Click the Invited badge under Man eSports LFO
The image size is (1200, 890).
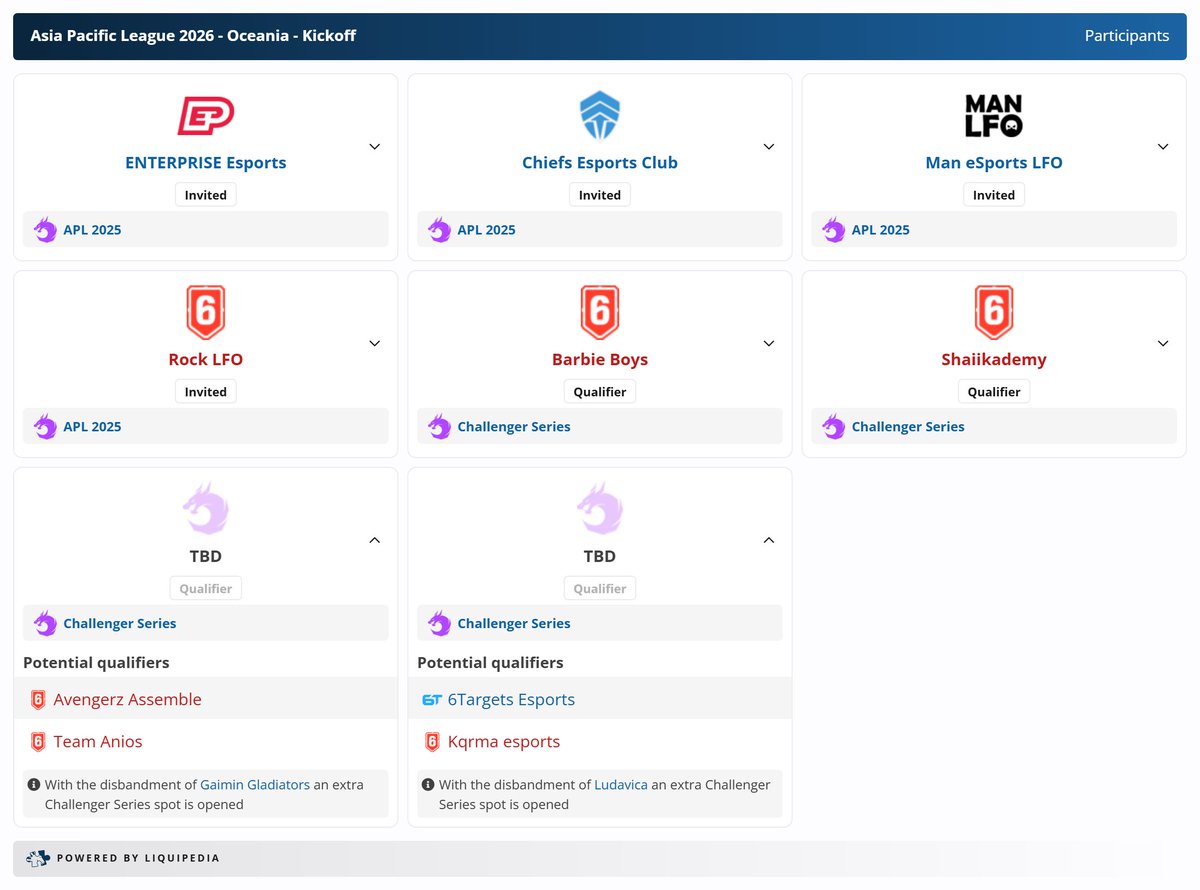click(x=994, y=195)
